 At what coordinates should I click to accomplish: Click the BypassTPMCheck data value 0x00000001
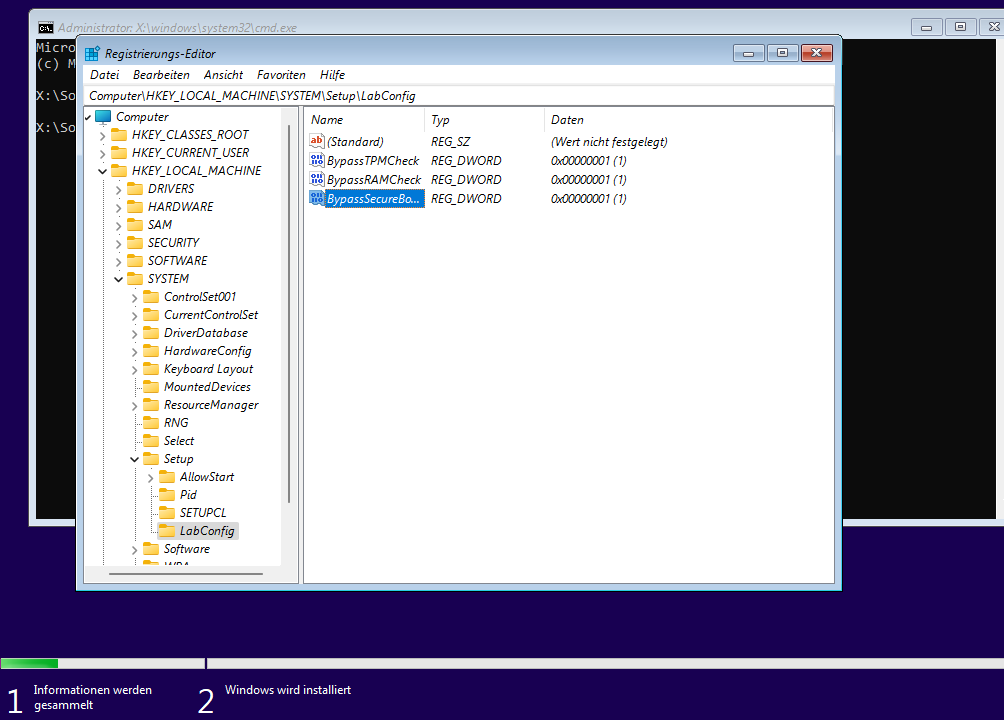pyautogui.click(x=588, y=161)
